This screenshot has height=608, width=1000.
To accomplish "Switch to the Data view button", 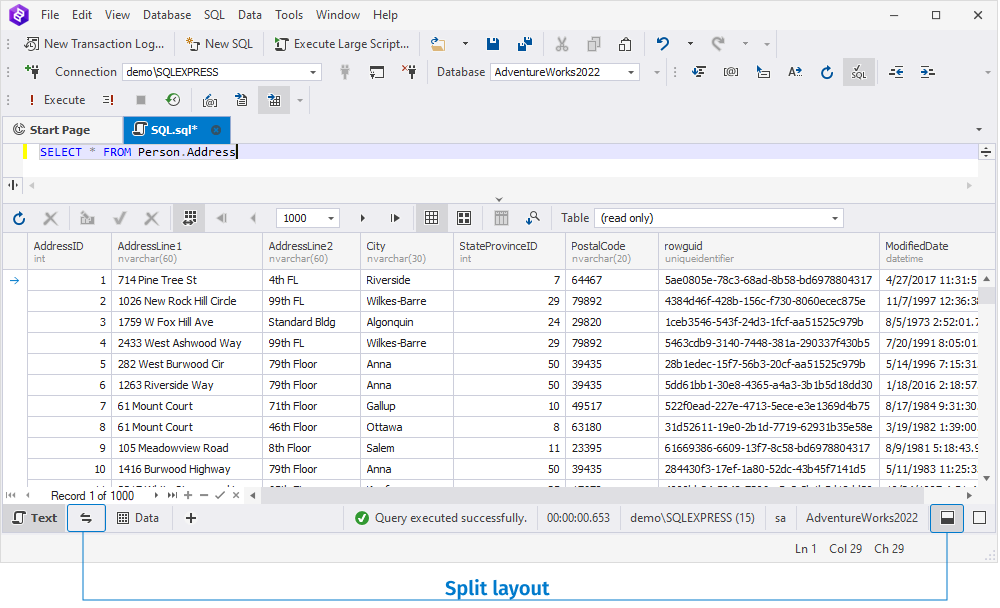I will tap(138, 518).
